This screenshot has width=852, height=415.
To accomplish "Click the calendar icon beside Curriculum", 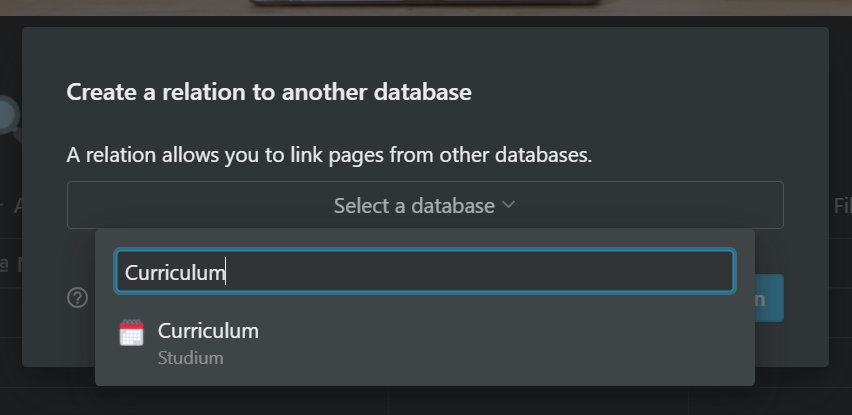I will (x=131, y=333).
